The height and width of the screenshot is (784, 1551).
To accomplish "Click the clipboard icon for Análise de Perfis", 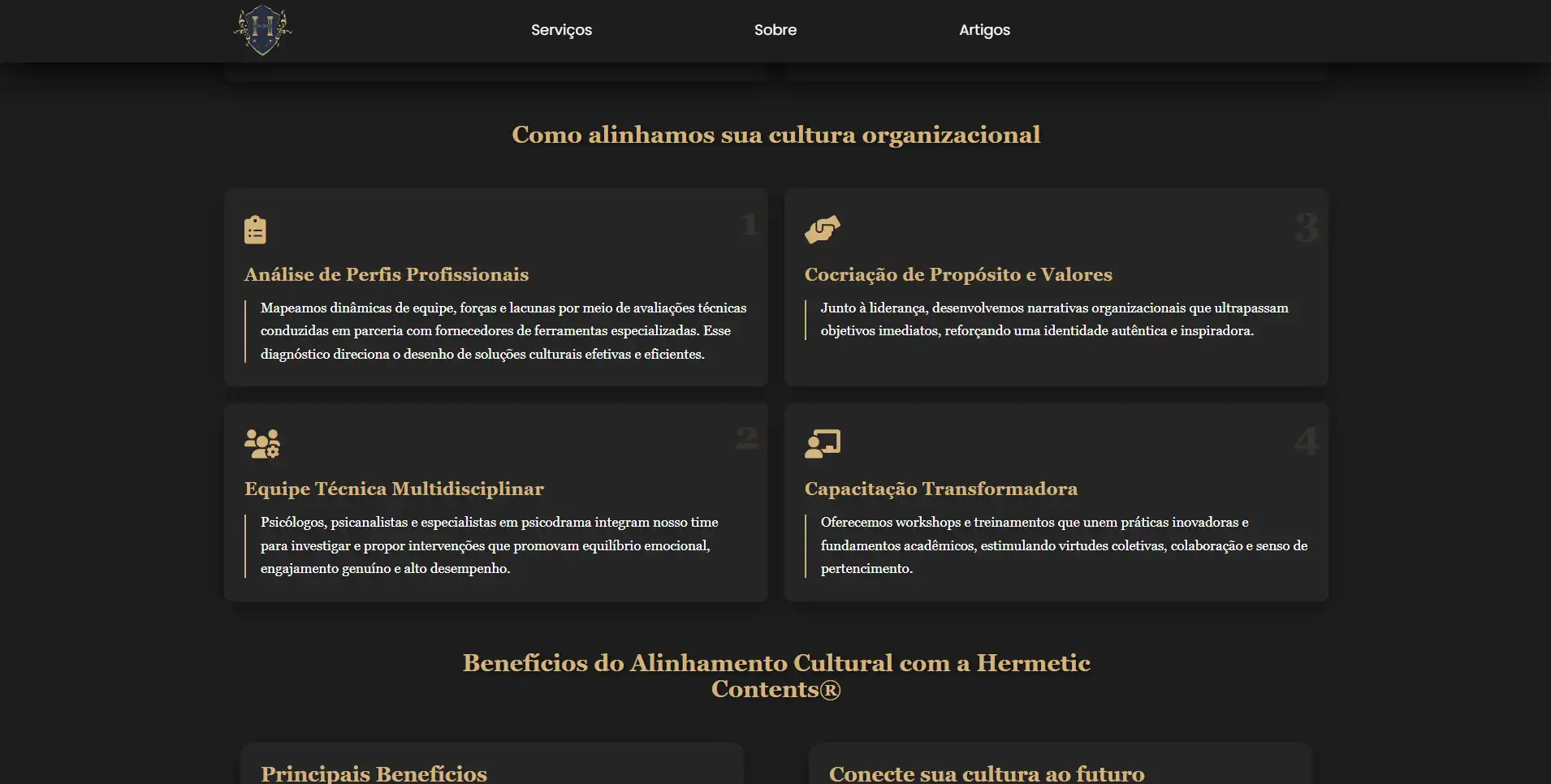I will click(255, 230).
